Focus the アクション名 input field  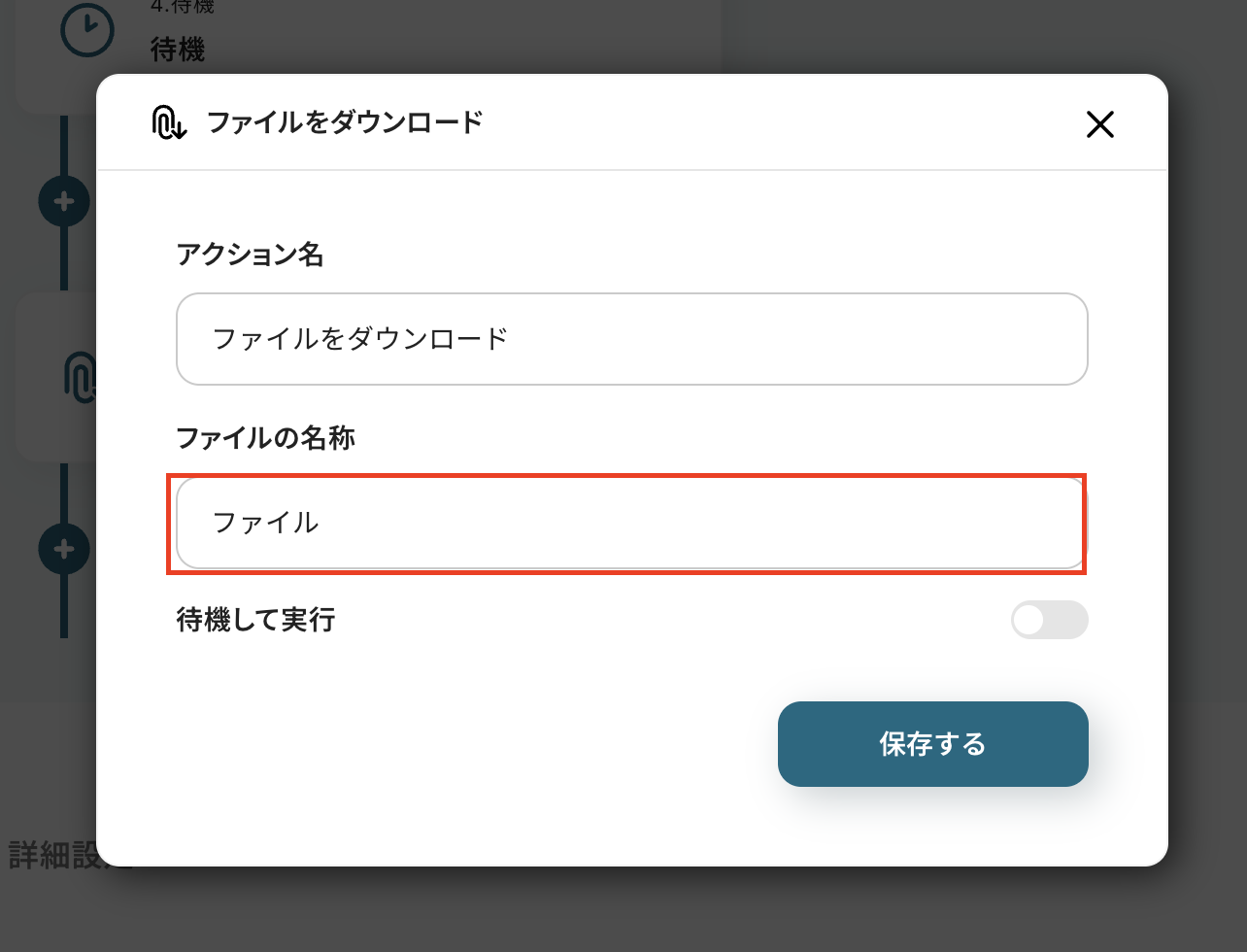pos(631,339)
